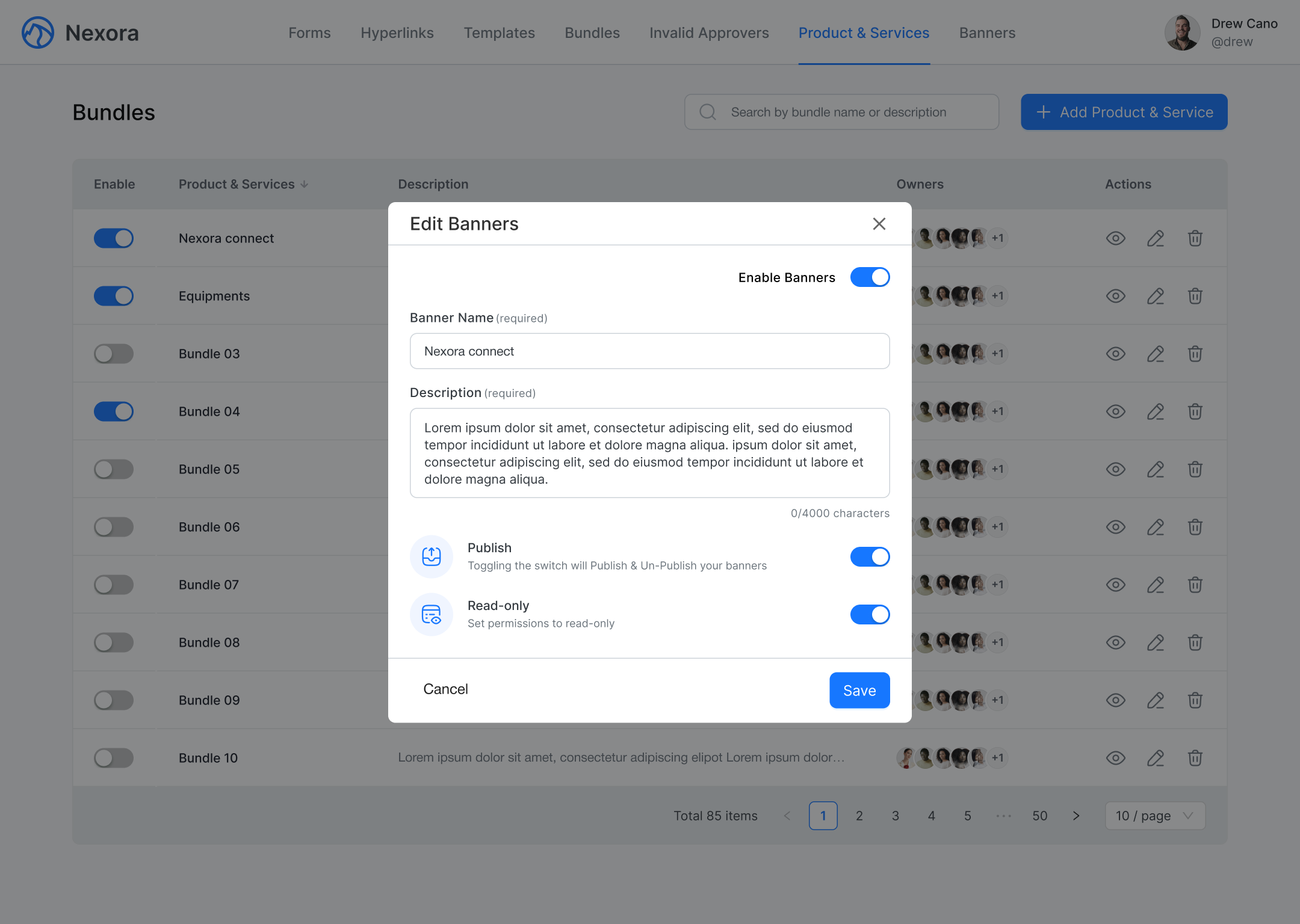
Task: Turn off the Publish switch
Action: point(870,556)
